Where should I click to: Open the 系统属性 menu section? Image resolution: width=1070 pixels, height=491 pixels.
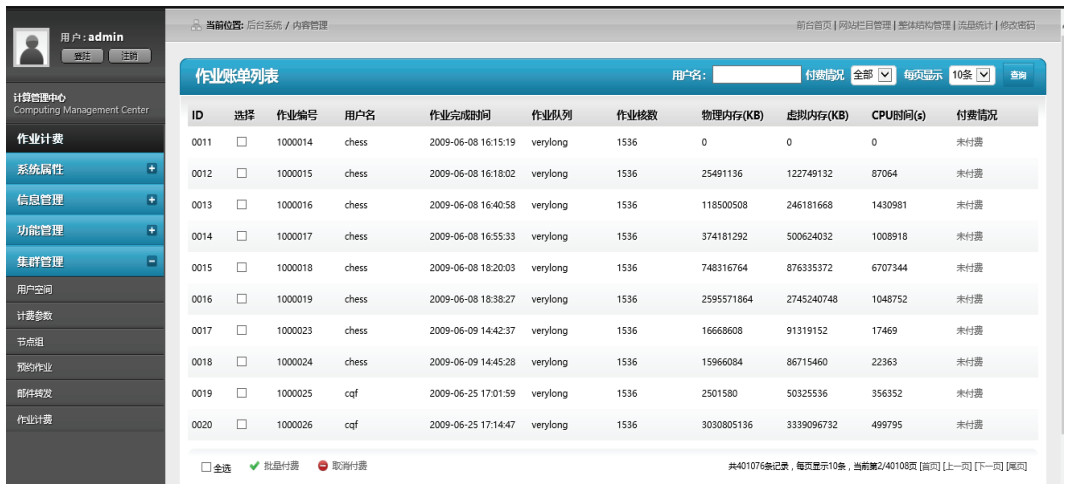pyautogui.click(x=85, y=169)
